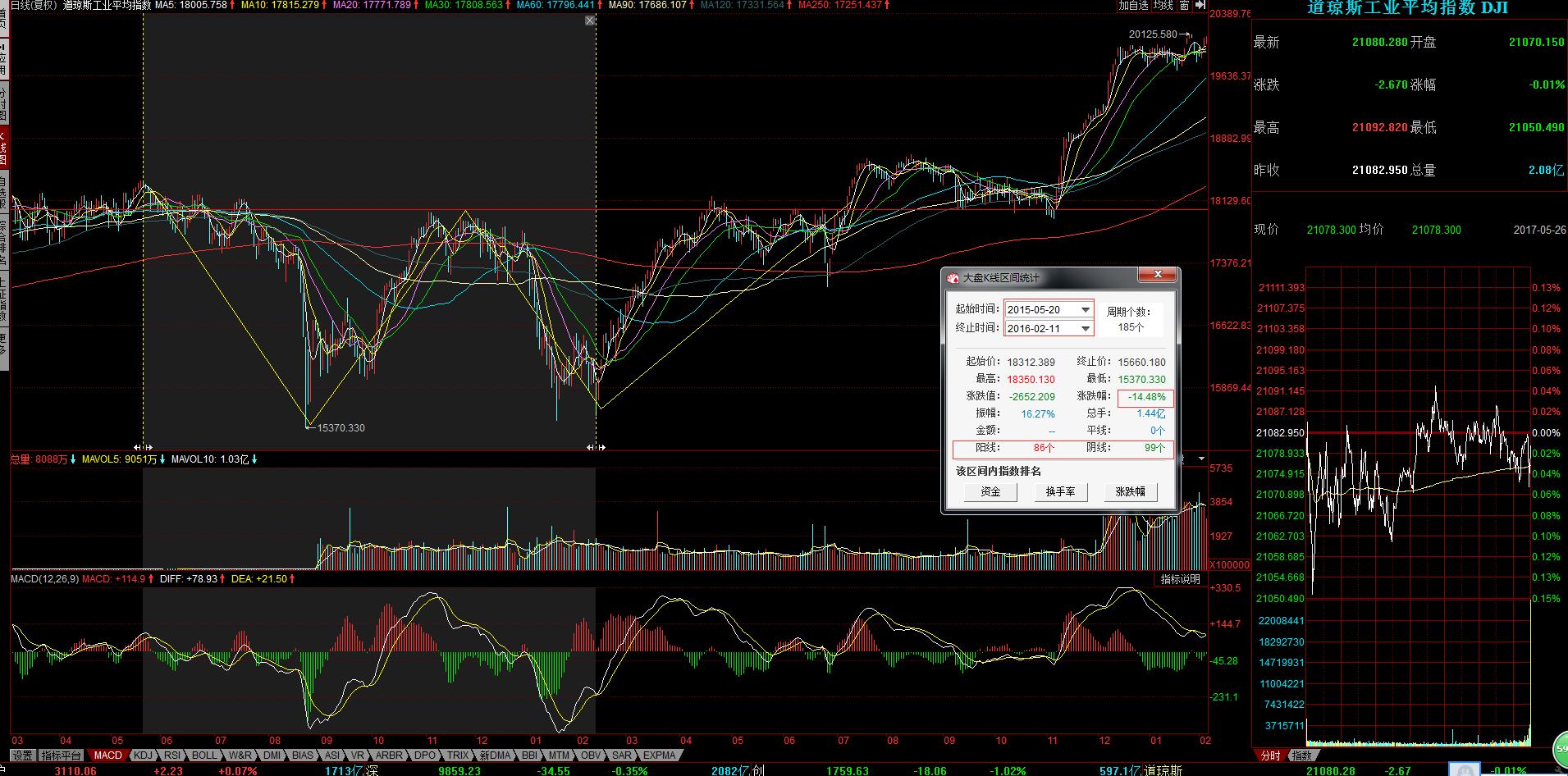Viewport: 1568px width, 776px height.
Task: Select the MACD indicator tab
Action: tap(107, 755)
